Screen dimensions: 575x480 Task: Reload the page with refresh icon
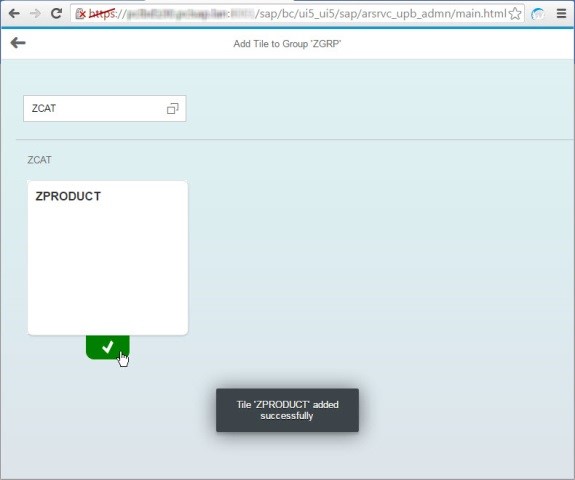[56, 14]
